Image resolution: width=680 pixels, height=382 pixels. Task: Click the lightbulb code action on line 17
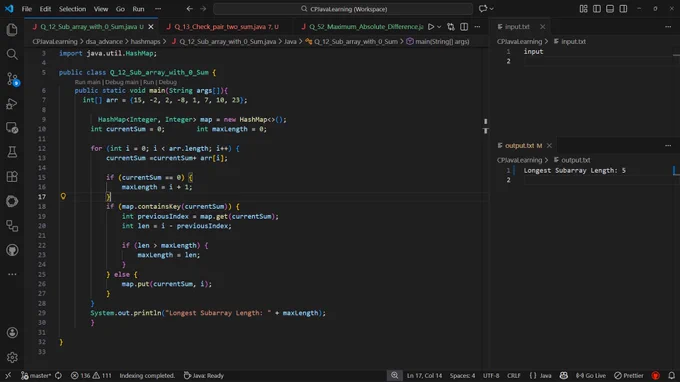pos(63,196)
